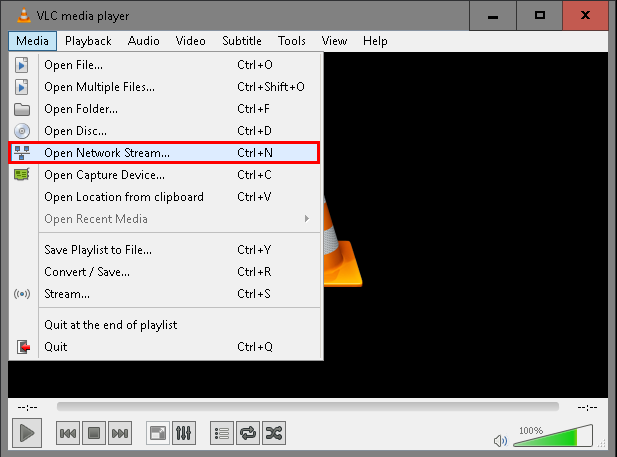Choose Convert / Save... entry

click(x=166, y=272)
